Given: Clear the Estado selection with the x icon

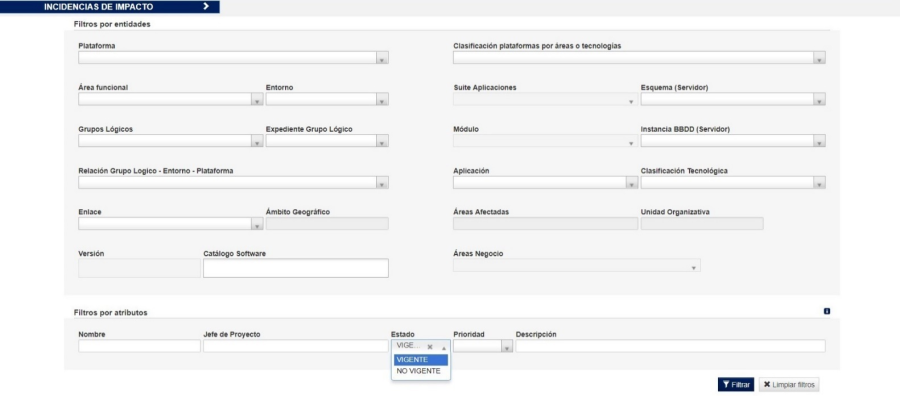Looking at the screenshot, I should pyautogui.click(x=430, y=347).
